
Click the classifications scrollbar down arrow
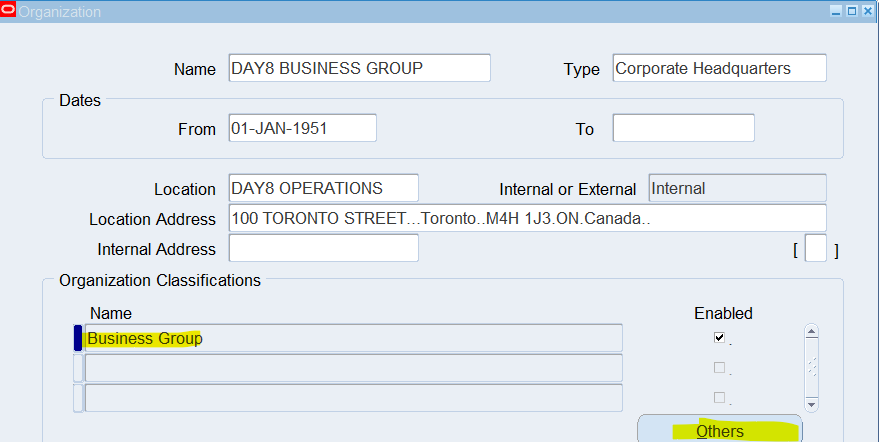click(x=811, y=404)
